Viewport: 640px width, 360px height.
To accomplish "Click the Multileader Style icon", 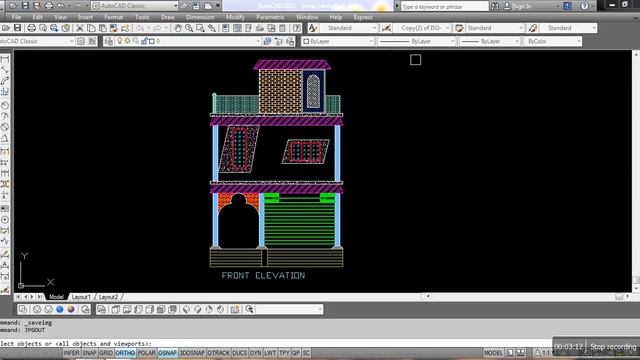I will coord(532,28).
